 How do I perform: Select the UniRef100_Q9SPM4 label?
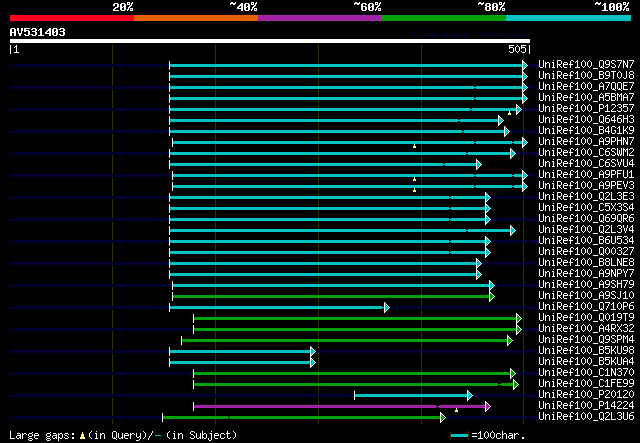tap(586, 340)
